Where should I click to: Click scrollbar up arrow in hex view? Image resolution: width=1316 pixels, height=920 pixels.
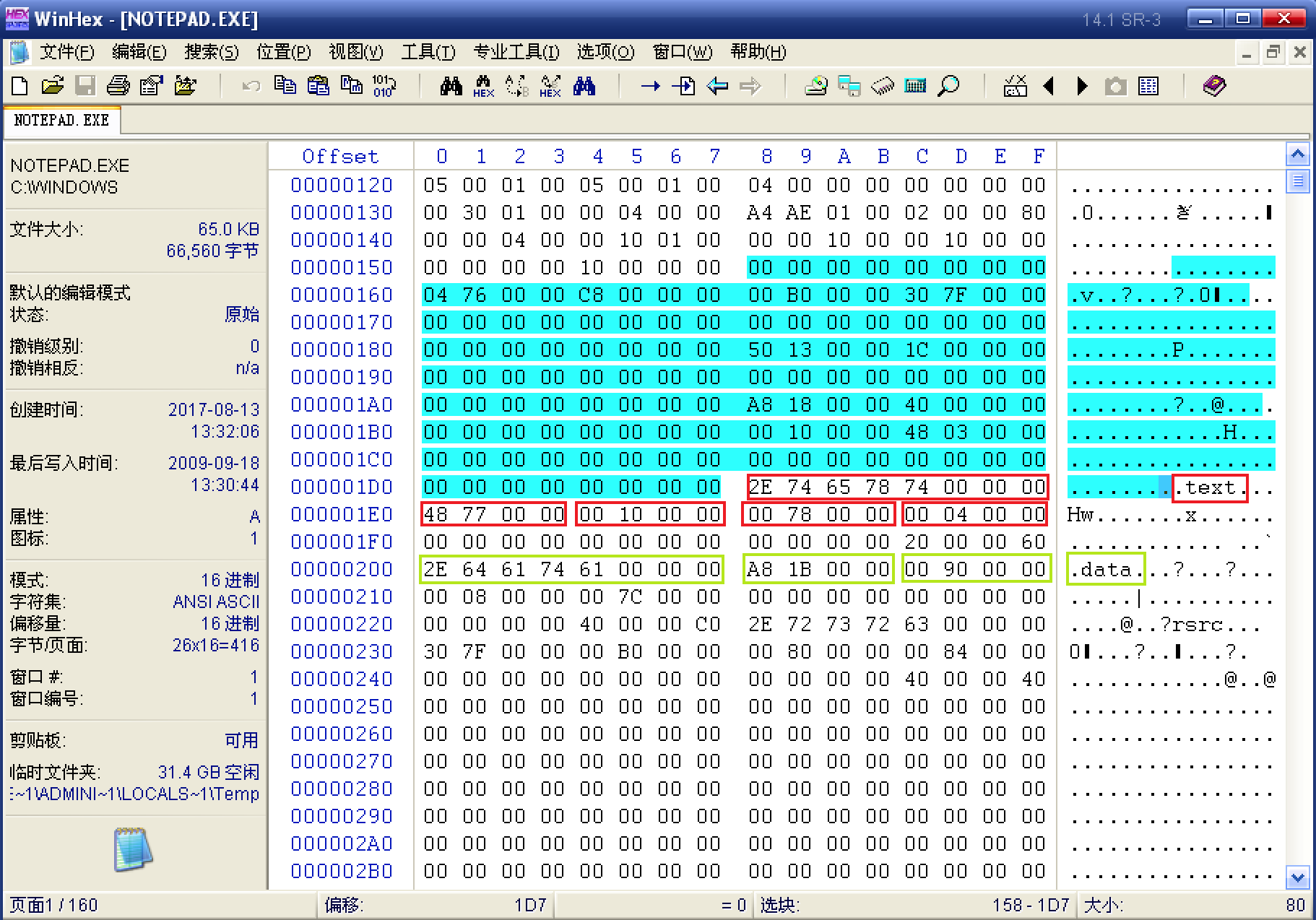coord(1298,155)
